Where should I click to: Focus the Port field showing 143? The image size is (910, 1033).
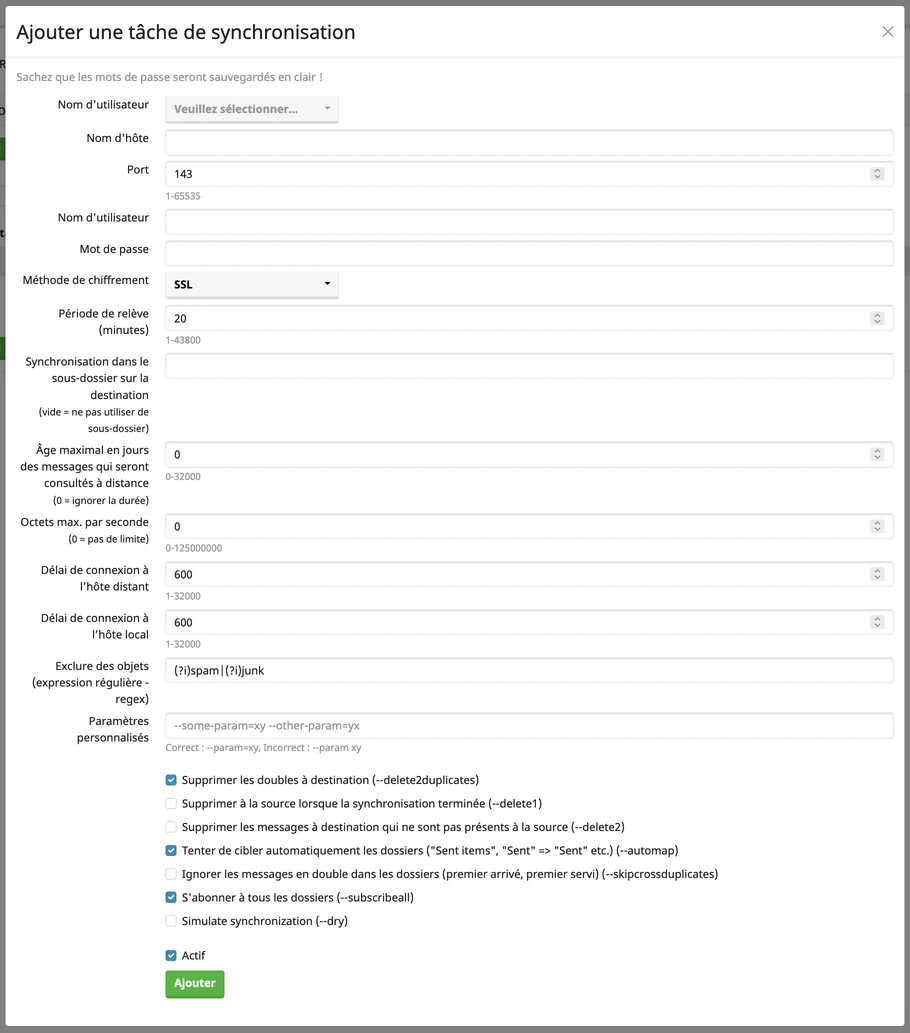(529, 174)
